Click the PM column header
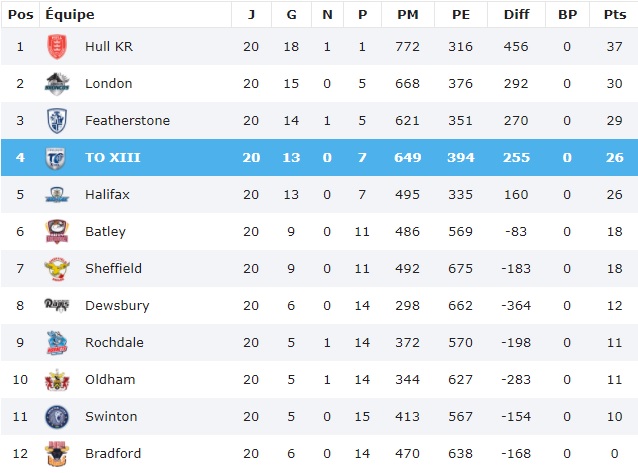 [407, 15]
